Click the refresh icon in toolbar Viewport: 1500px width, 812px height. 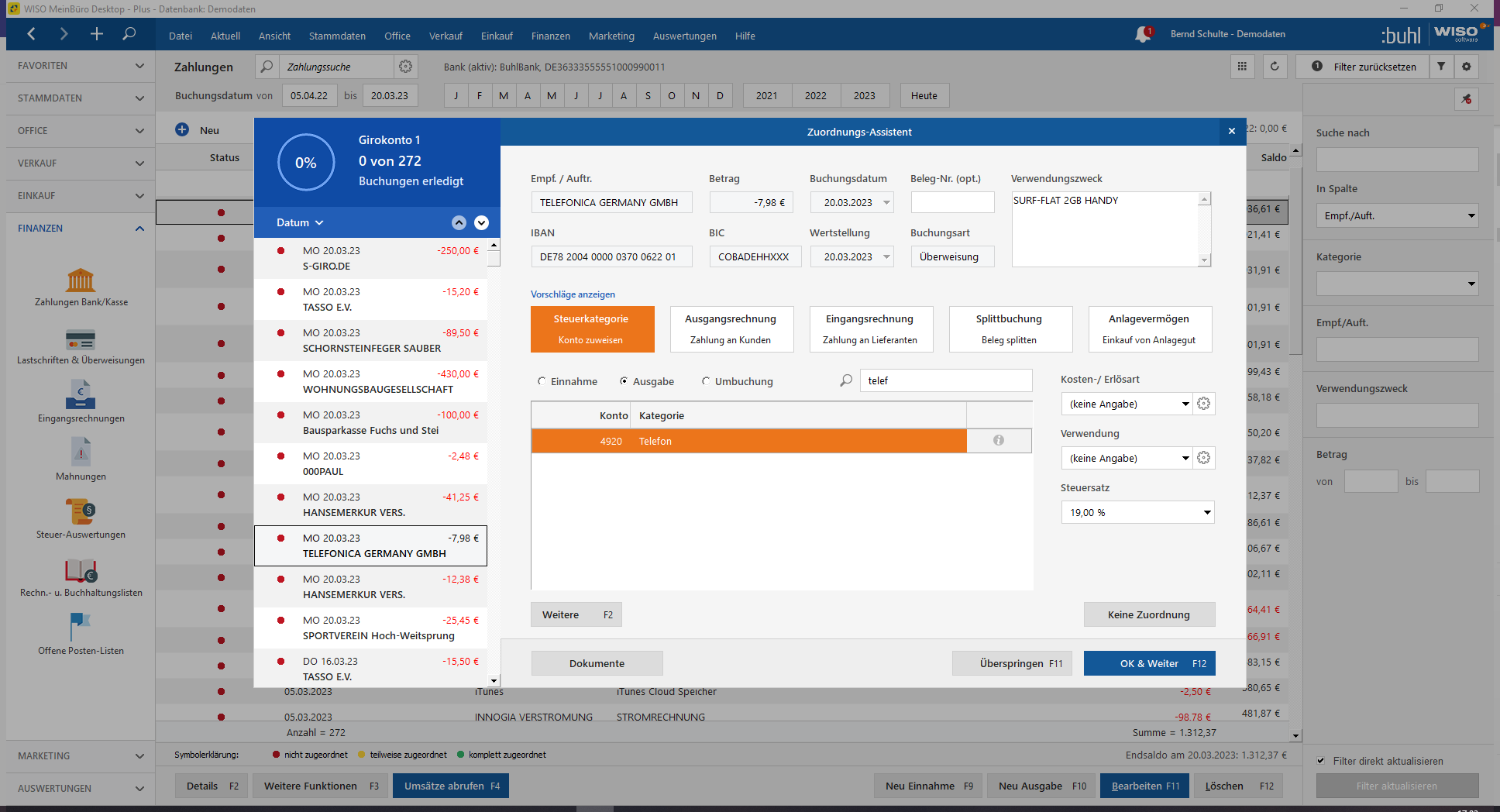pyautogui.click(x=1275, y=67)
